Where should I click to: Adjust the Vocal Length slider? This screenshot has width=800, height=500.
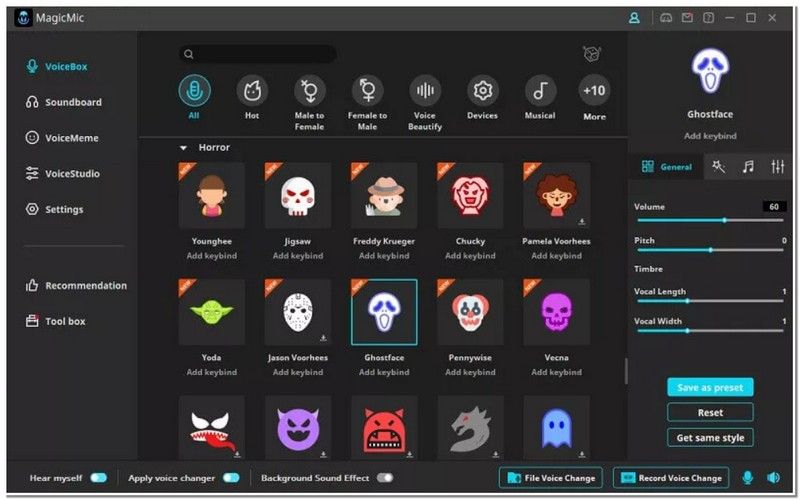(x=710, y=301)
